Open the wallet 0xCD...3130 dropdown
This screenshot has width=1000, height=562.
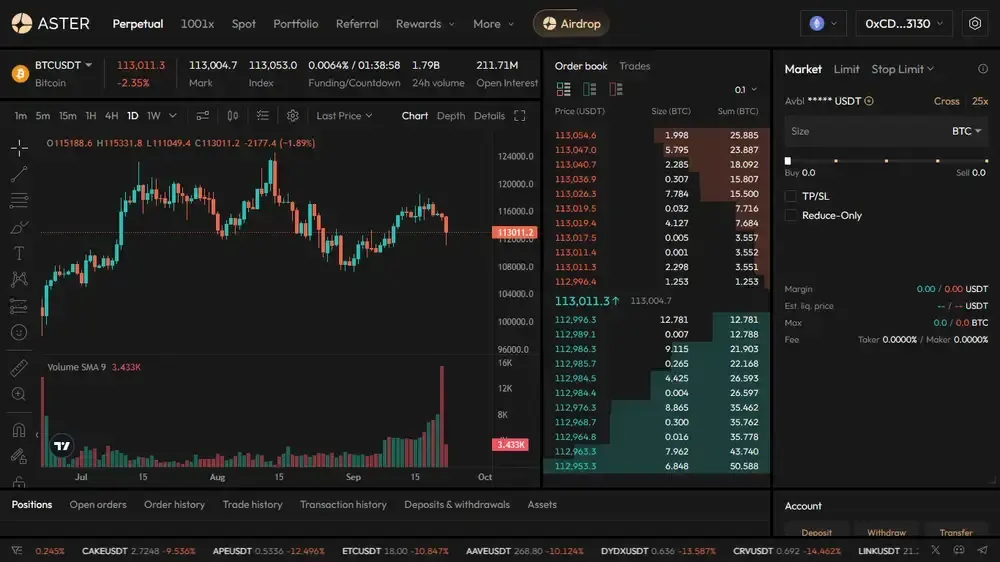(x=904, y=24)
